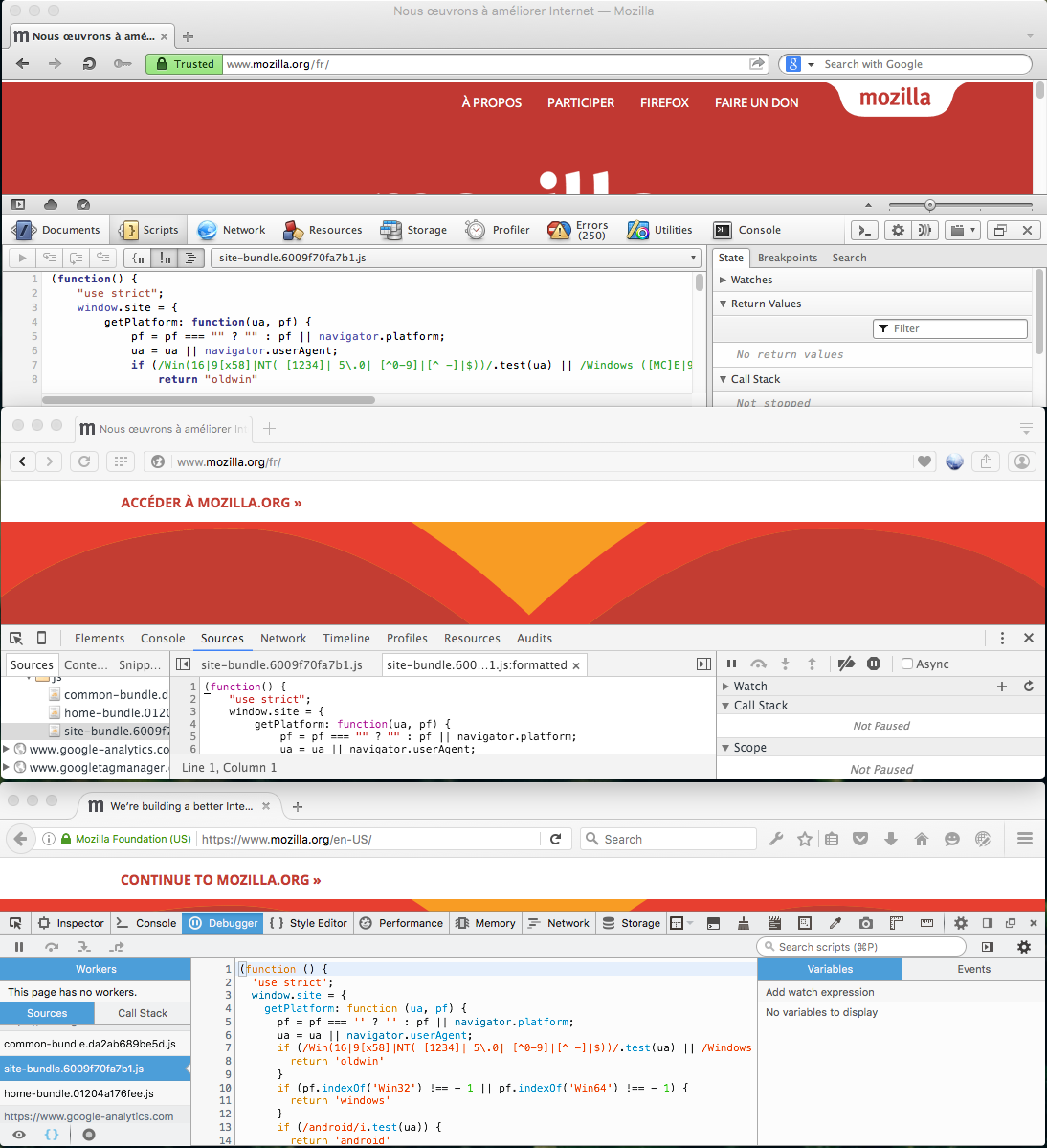The height and width of the screenshot is (1148, 1047).
Task: Toggle black box eye icon in Firefox debugger
Action: (19, 1135)
